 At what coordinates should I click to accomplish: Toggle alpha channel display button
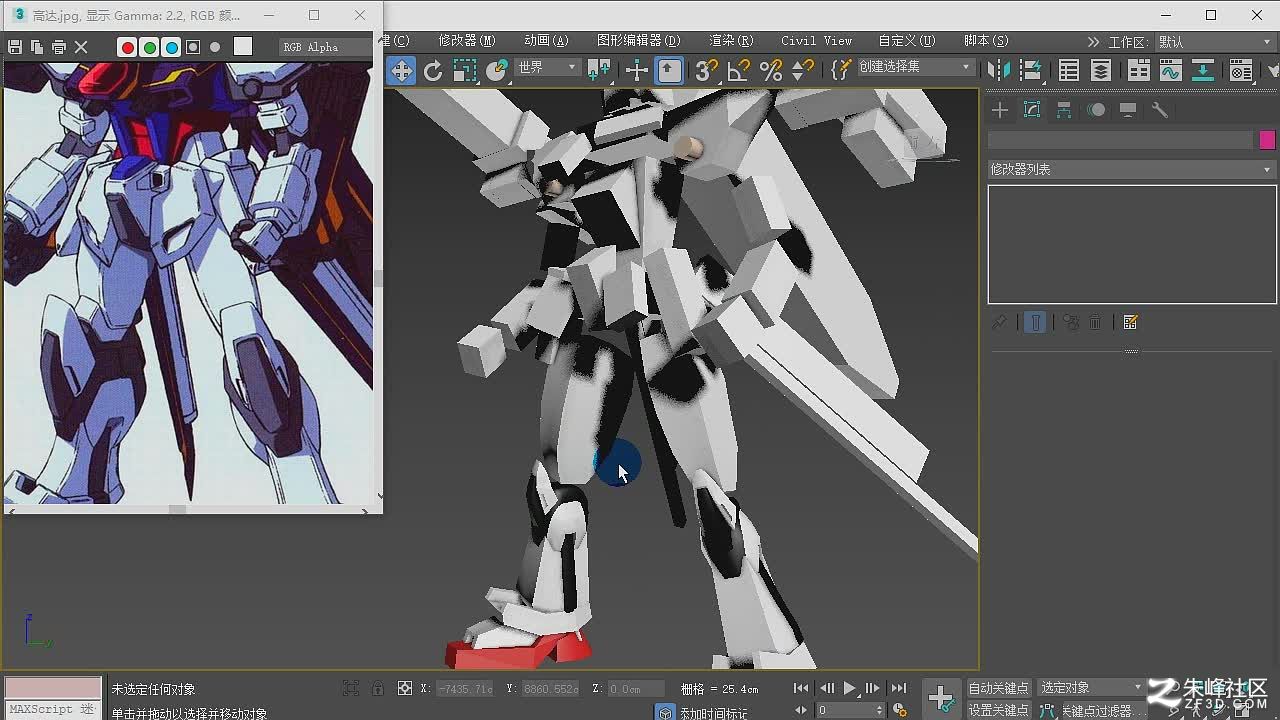pyautogui.click(x=193, y=47)
